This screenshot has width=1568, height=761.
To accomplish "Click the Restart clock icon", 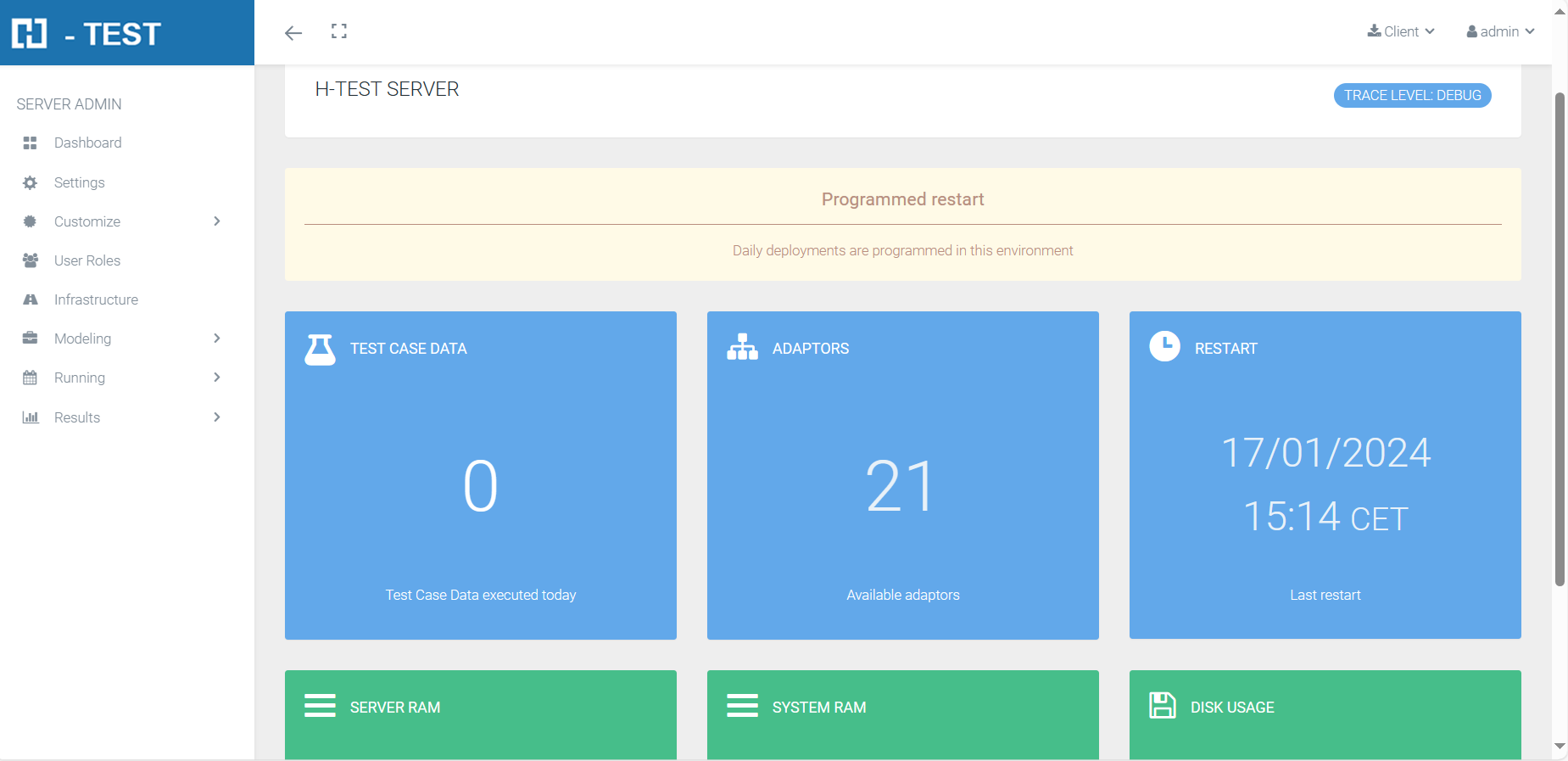I will [x=1164, y=346].
